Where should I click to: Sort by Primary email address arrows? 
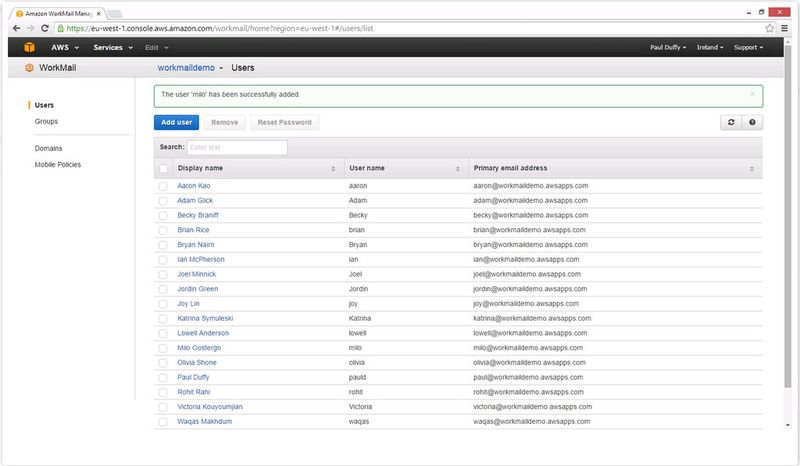(x=752, y=168)
